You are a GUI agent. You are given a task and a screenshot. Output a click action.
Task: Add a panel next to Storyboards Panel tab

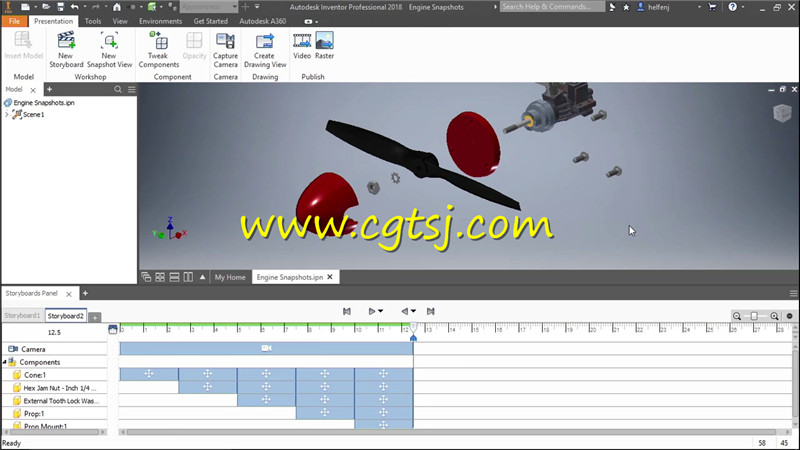(85, 293)
